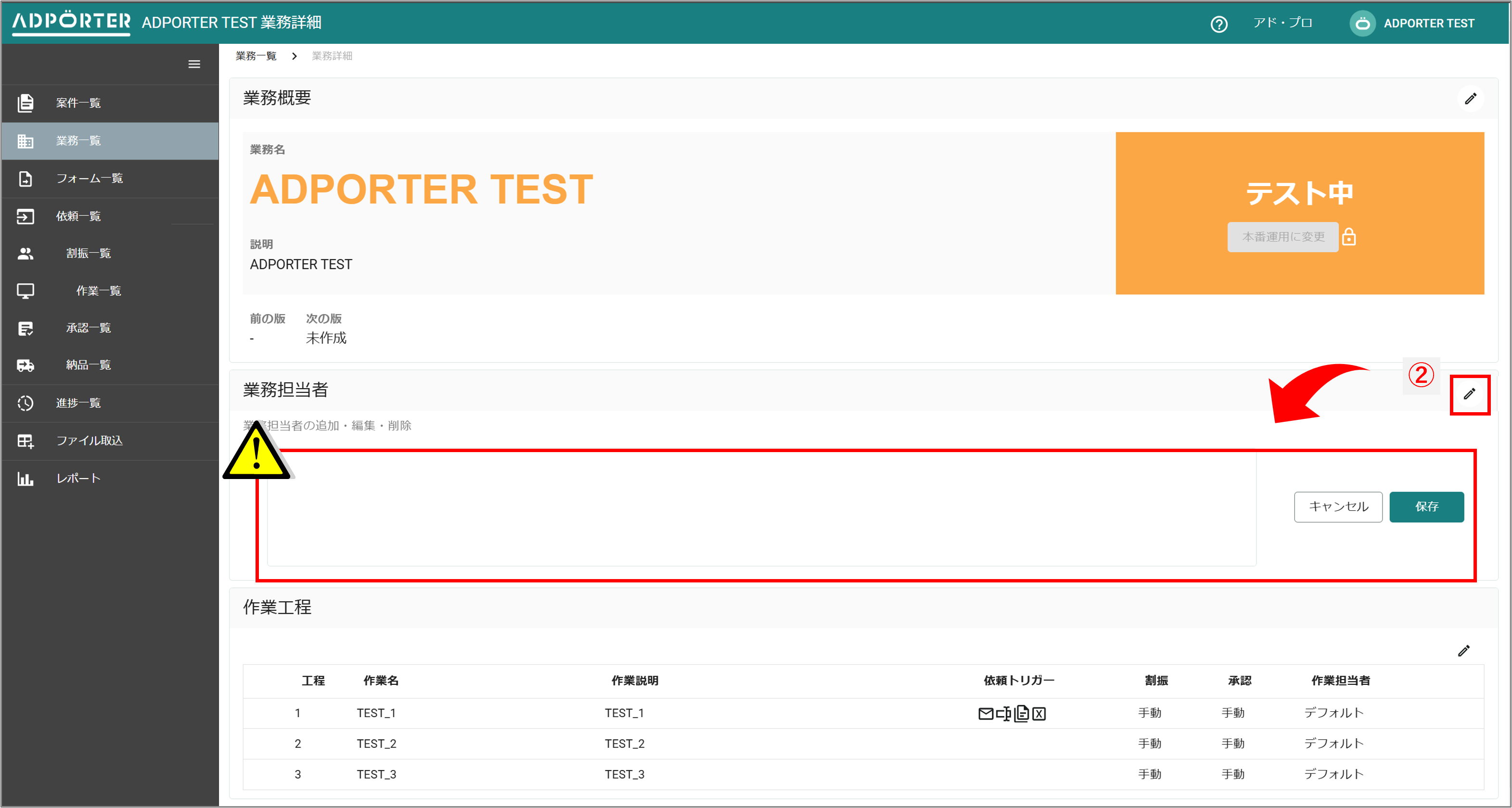
Task: Click the lock icon beside 本番運用に変更
Action: coord(1349,237)
